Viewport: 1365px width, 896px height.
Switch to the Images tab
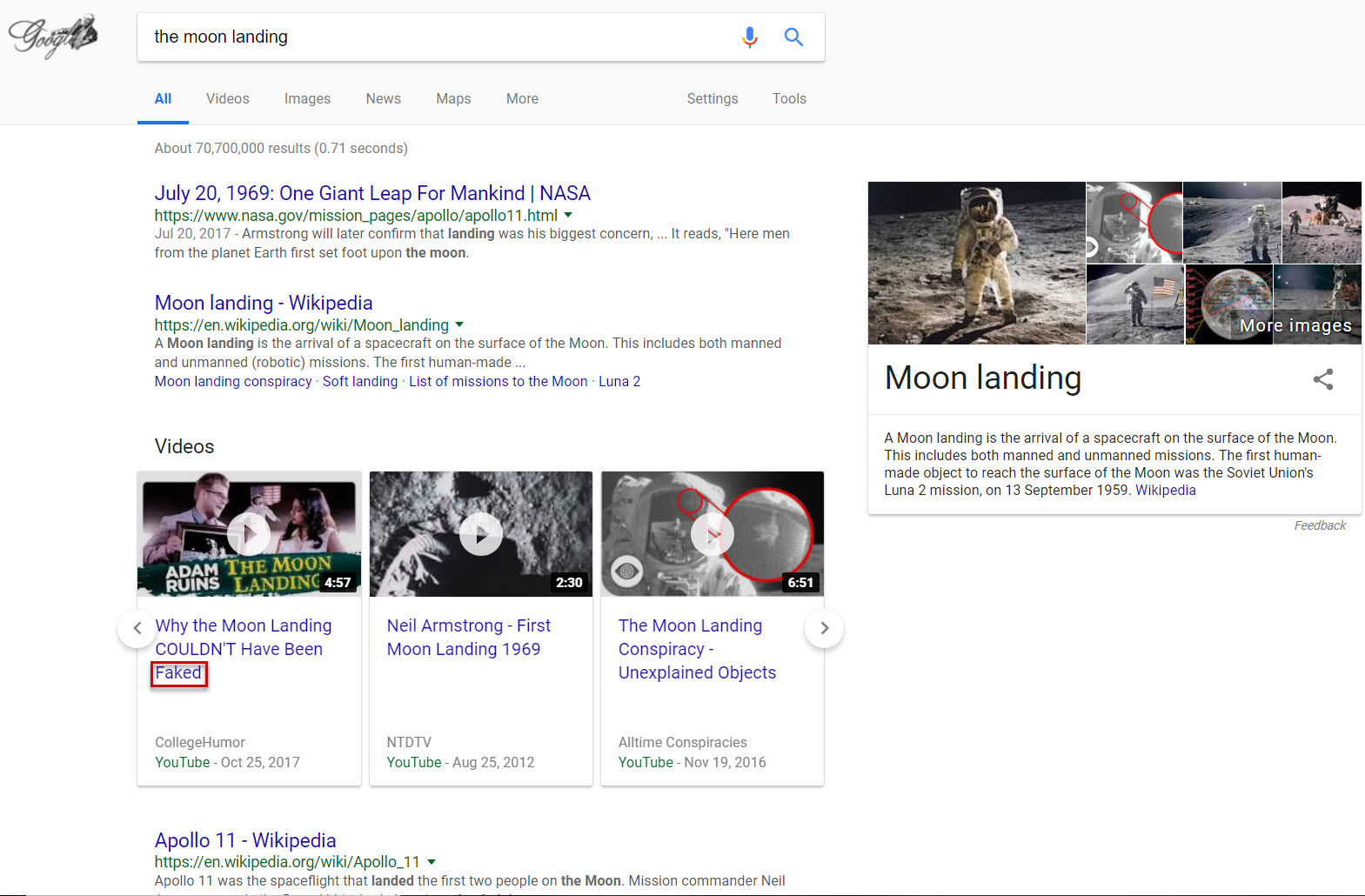(x=307, y=99)
